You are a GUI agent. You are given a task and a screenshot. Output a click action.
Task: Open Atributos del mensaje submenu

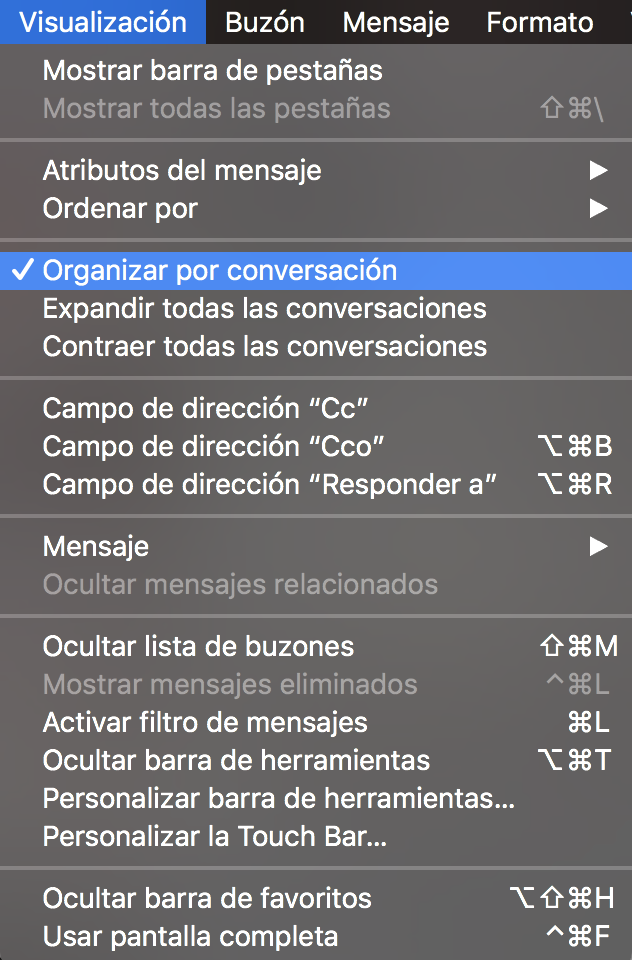pos(182,171)
